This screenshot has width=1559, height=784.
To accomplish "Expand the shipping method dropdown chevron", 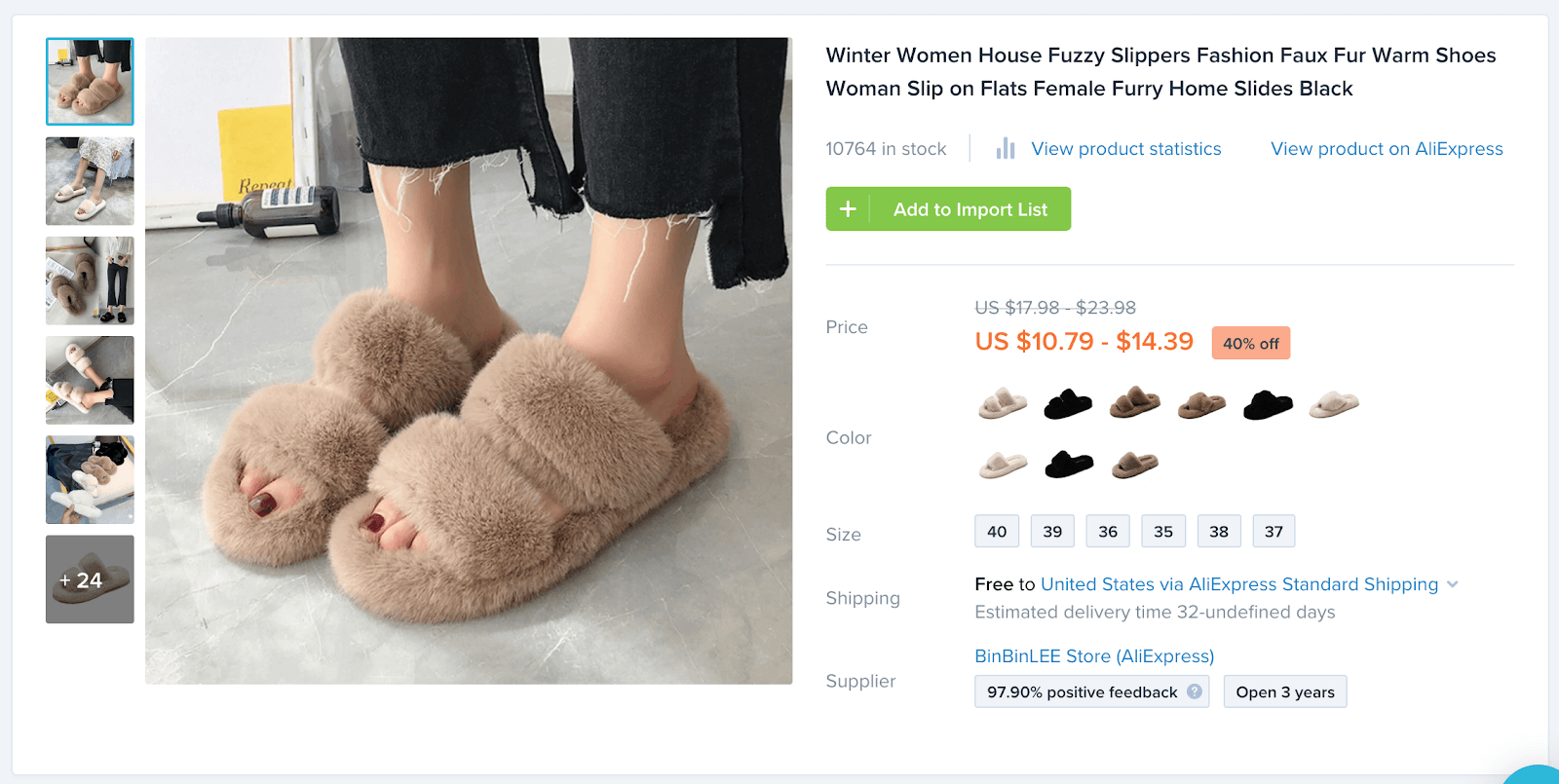I will click(x=1453, y=584).
